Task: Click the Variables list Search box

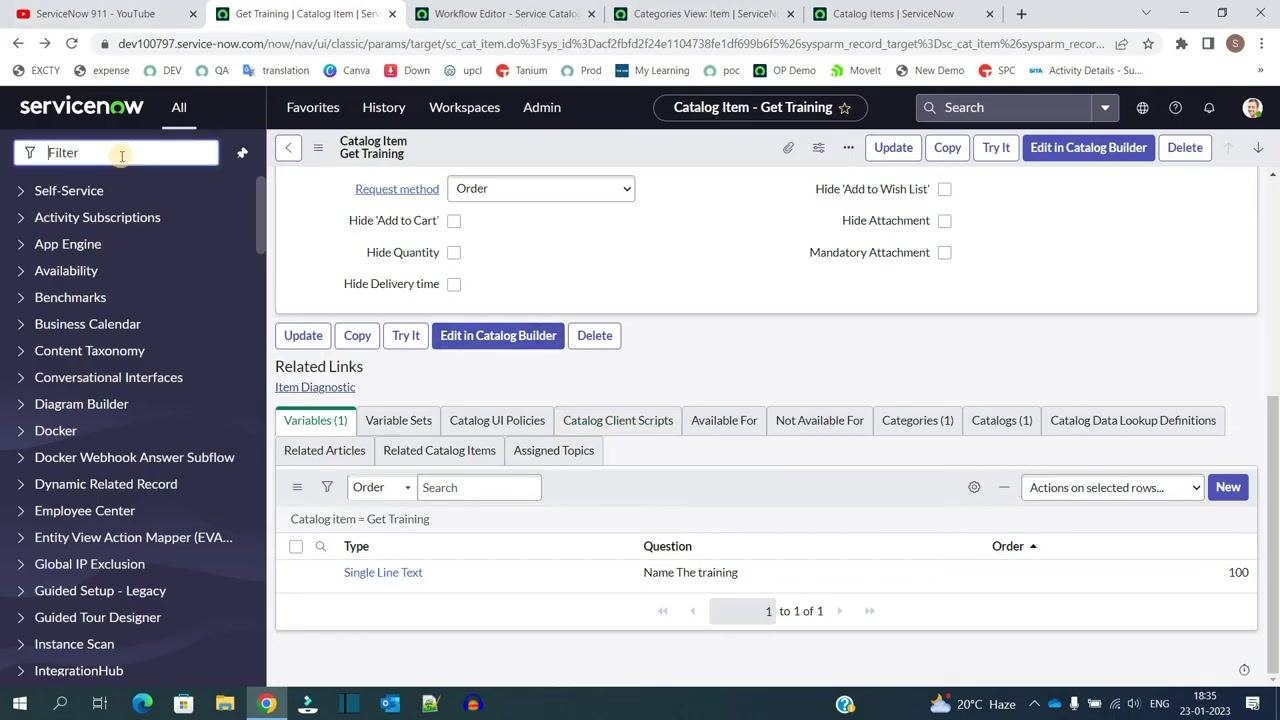Action: (479, 487)
